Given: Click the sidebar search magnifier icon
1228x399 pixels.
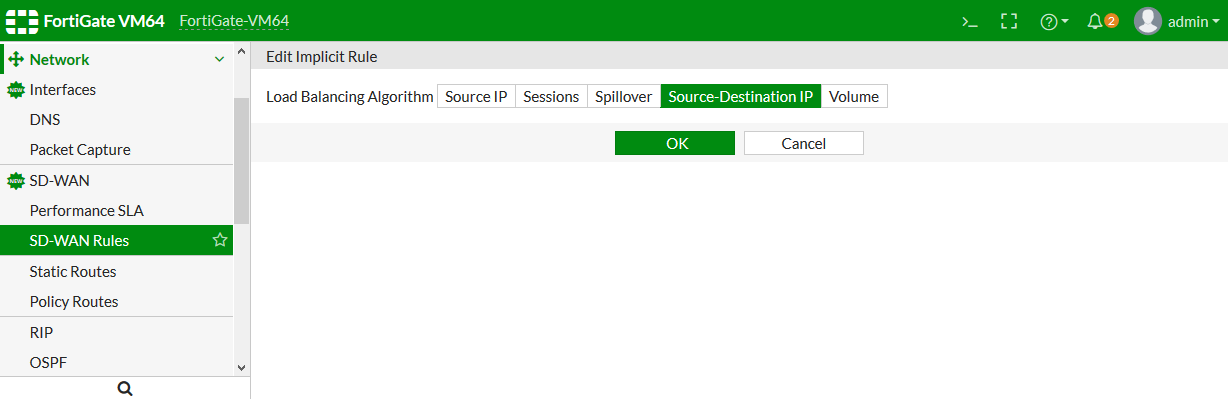Looking at the screenshot, I should (125, 388).
